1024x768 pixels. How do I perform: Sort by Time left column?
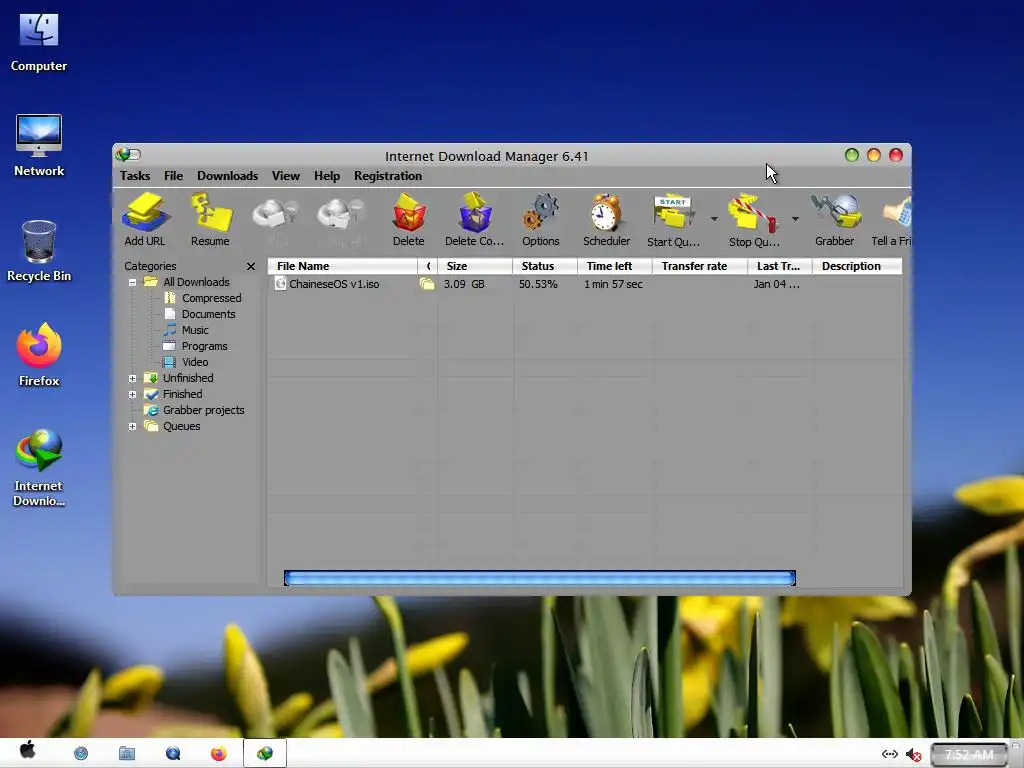pyautogui.click(x=615, y=266)
